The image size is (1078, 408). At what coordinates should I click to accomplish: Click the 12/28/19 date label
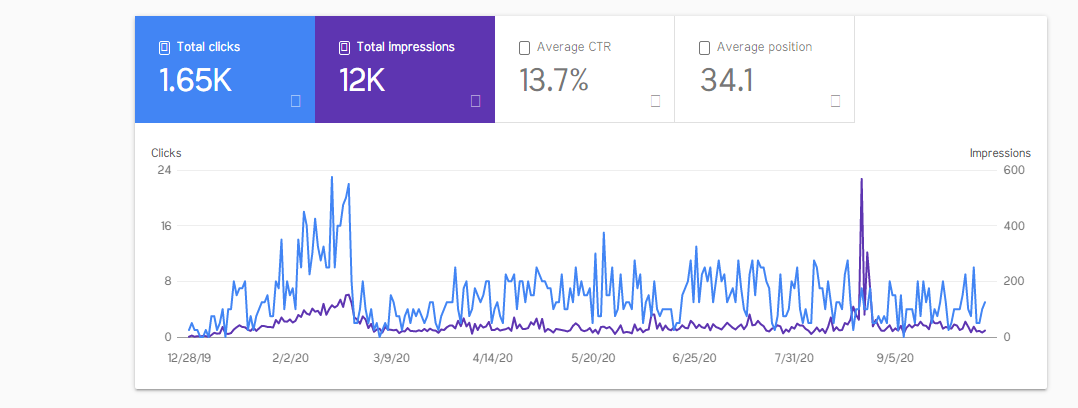tap(190, 358)
